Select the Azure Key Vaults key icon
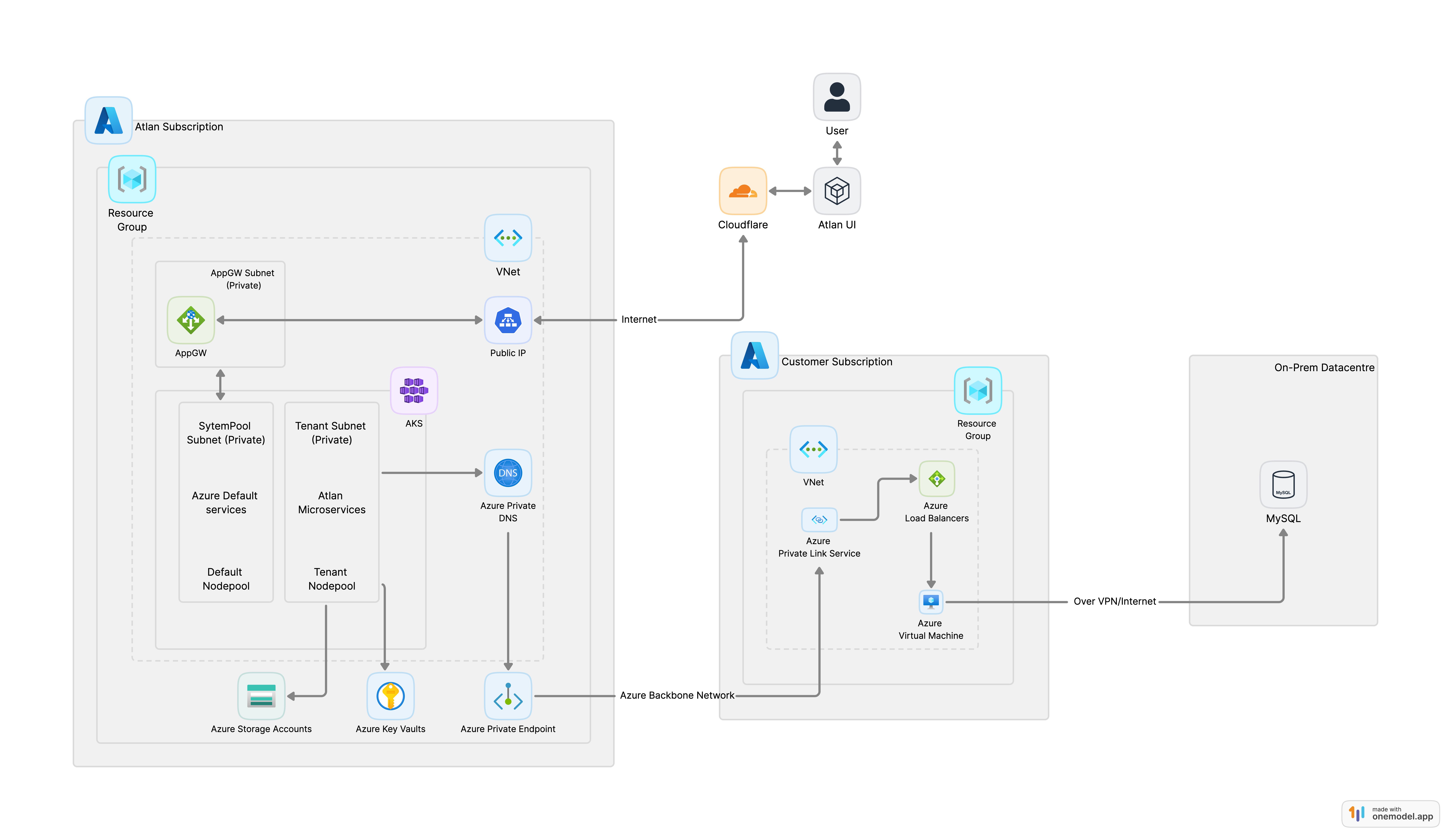Image resolution: width=1451 pixels, height=840 pixels. pos(390,696)
